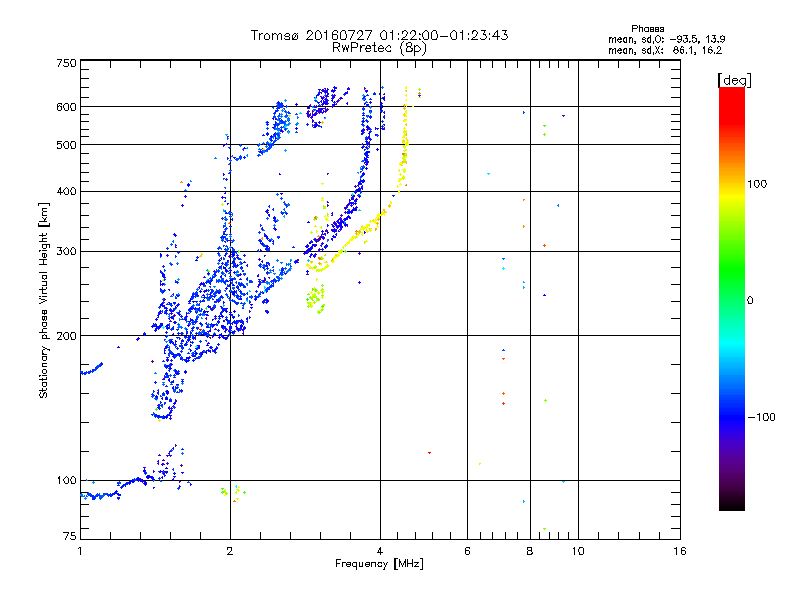The height and width of the screenshot is (600, 800).
Task: Click the x-axis tick label '2'
Action: click(230, 551)
